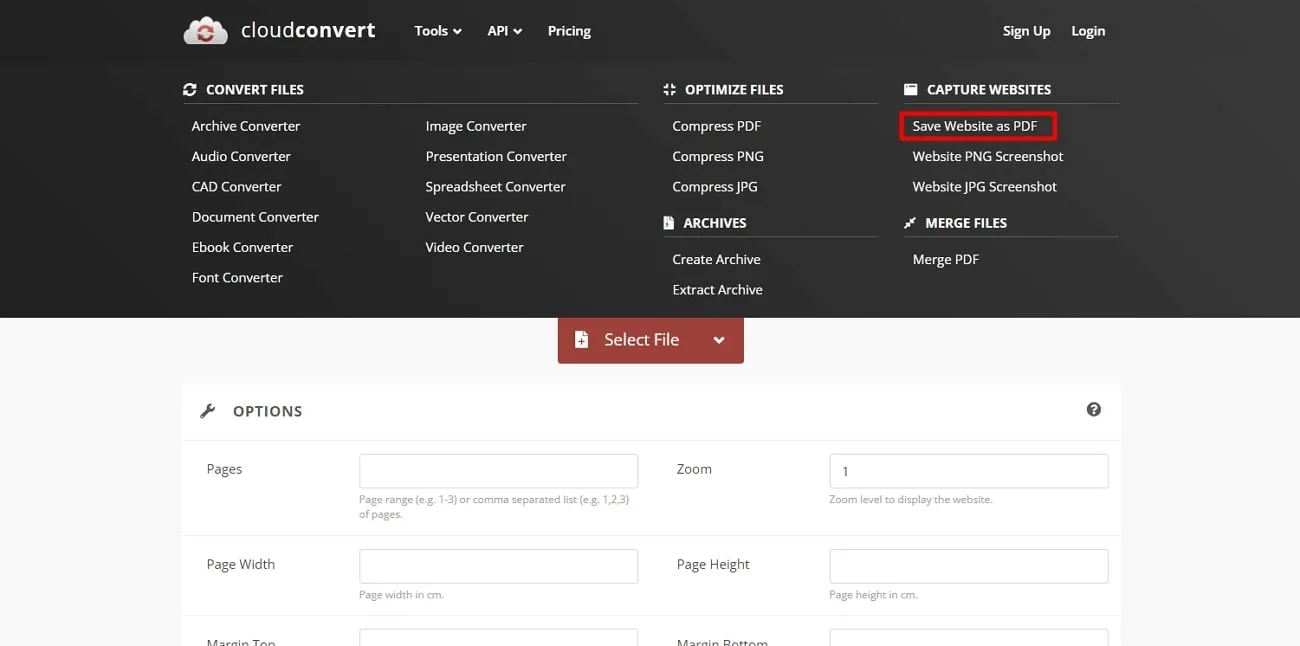
Task: Select the Page Height input field
Action: click(x=968, y=566)
